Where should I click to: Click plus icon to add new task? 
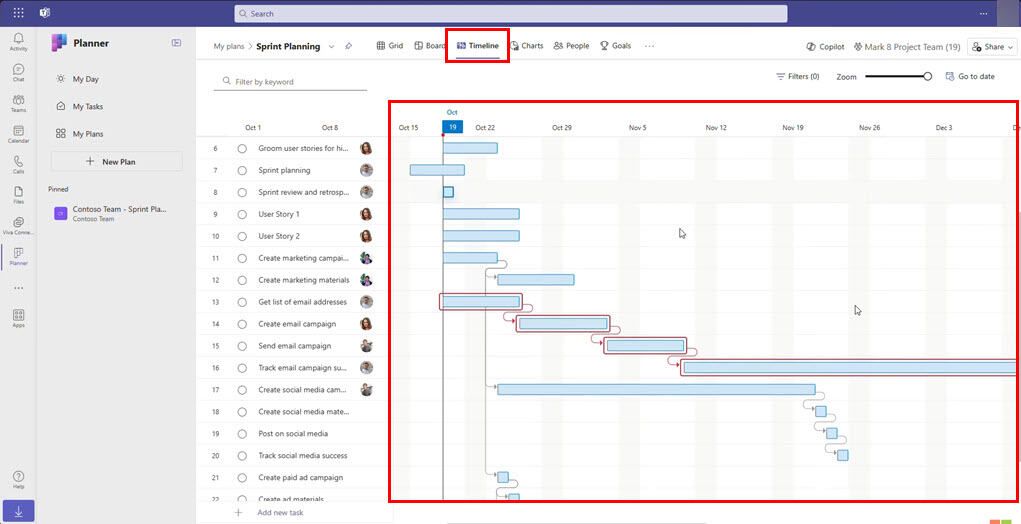pyautogui.click(x=238, y=512)
